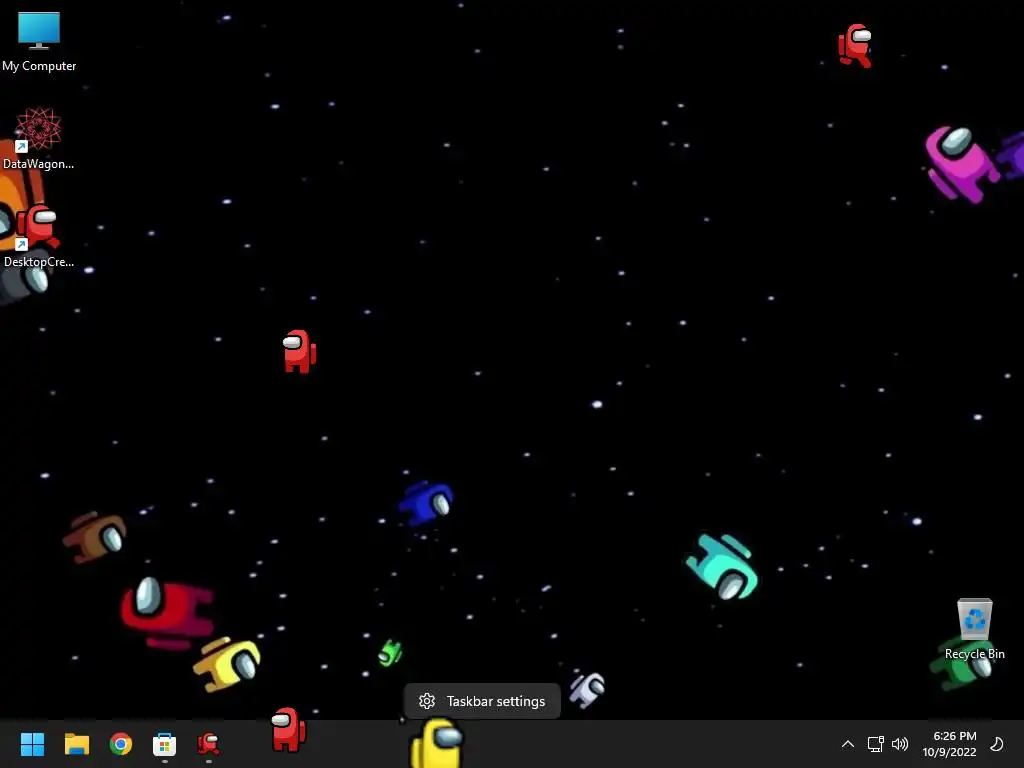Select the DataWagon desktop shortcut
The width and height of the screenshot is (1024, 768).
[x=39, y=138]
